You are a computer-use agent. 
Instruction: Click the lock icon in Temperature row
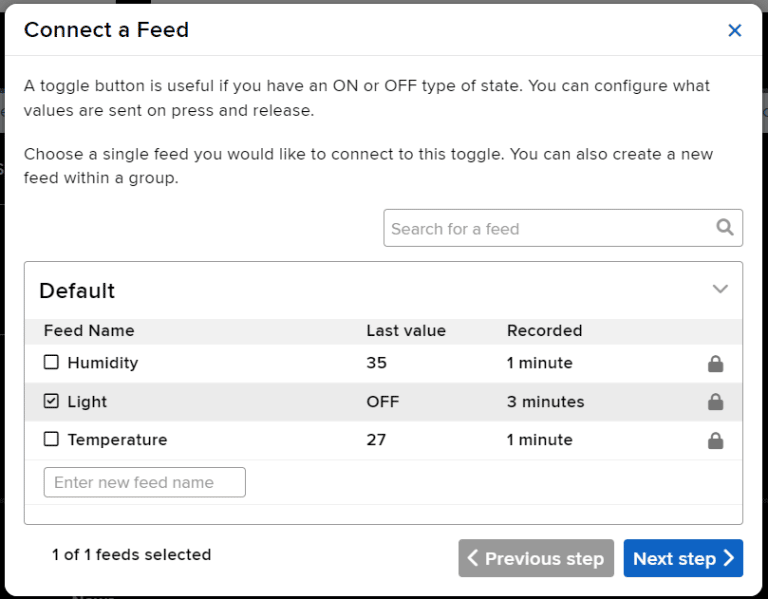pos(715,440)
